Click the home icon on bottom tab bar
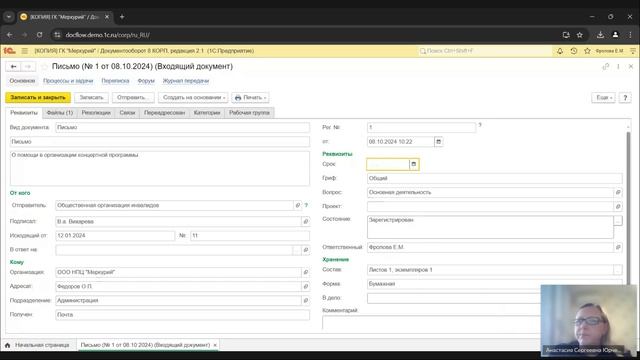The width and height of the screenshot is (640, 360). pos(7,345)
